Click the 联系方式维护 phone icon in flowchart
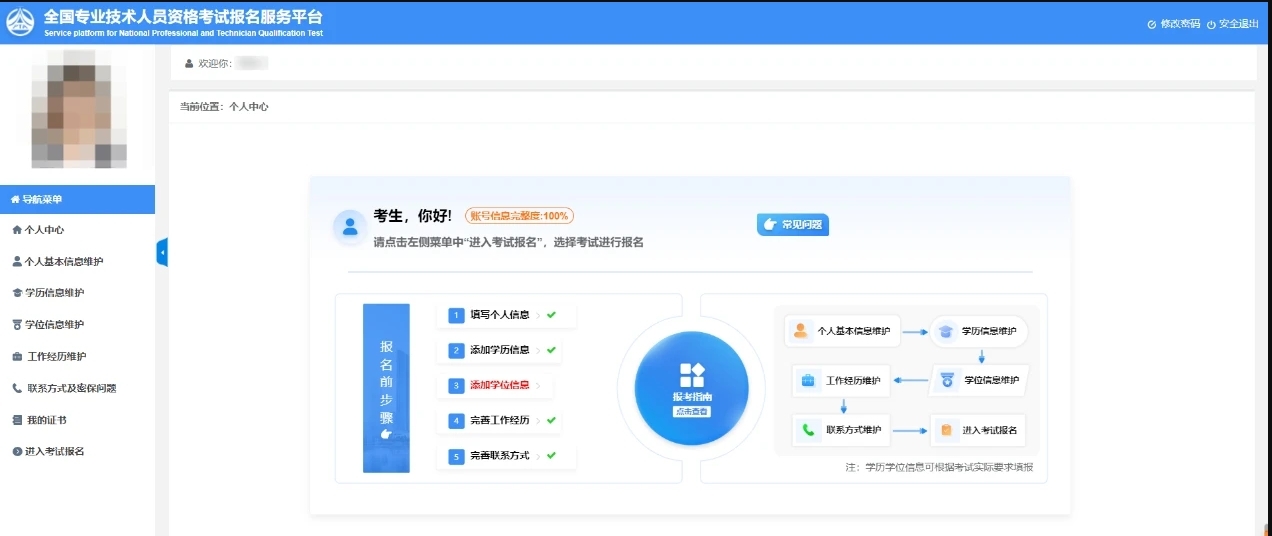Image resolution: width=1272 pixels, height=536 pixels. click(x=808, y=430)
